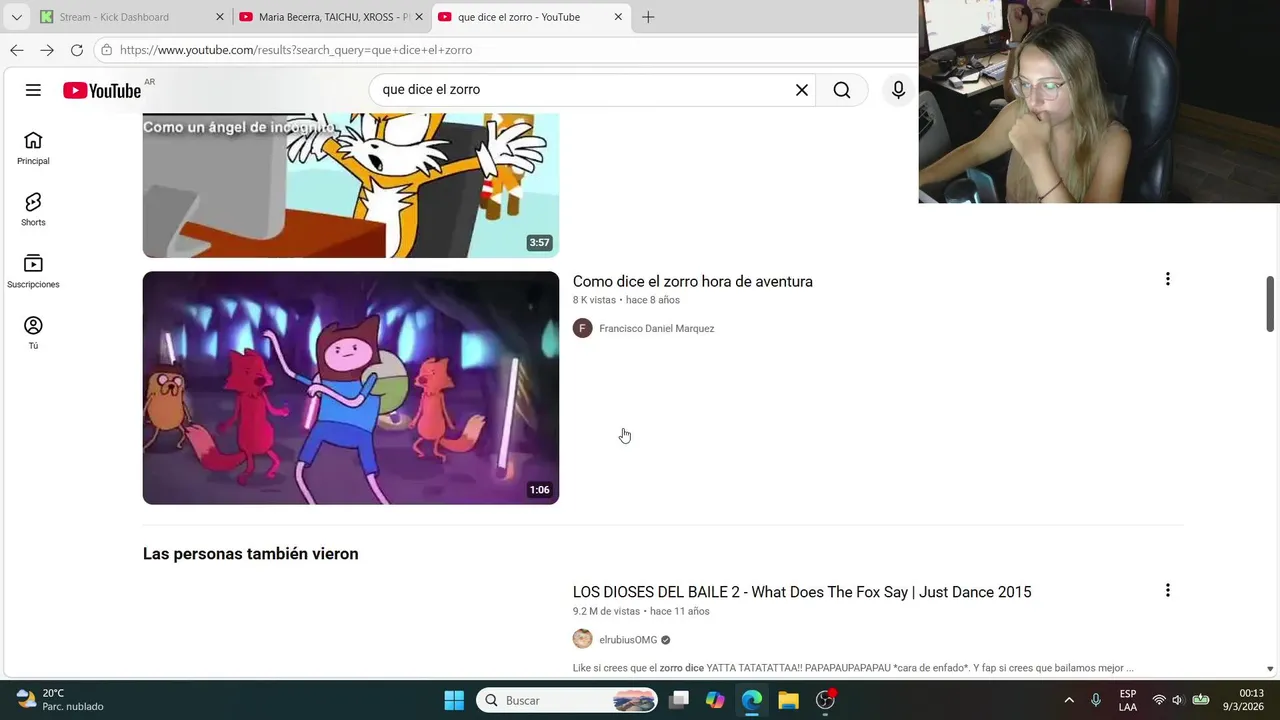This screenshot has width=1280, height=720.
Task: Click the 8 K vistas hace 8 años text
Action: 626,300
